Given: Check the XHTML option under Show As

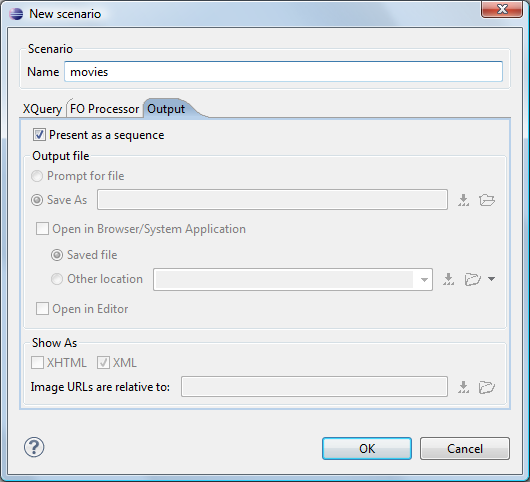Looking at the screenshot, I should click(37, 362).
